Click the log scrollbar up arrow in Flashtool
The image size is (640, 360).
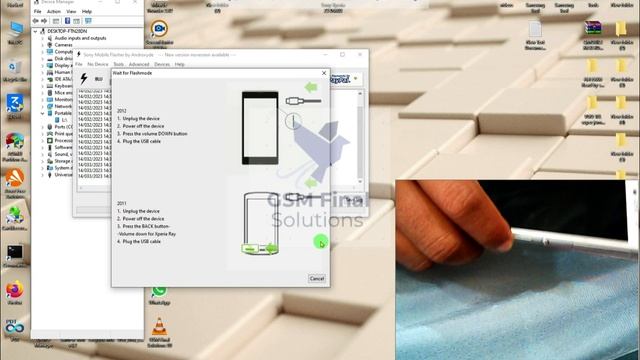tap(360, 93)
